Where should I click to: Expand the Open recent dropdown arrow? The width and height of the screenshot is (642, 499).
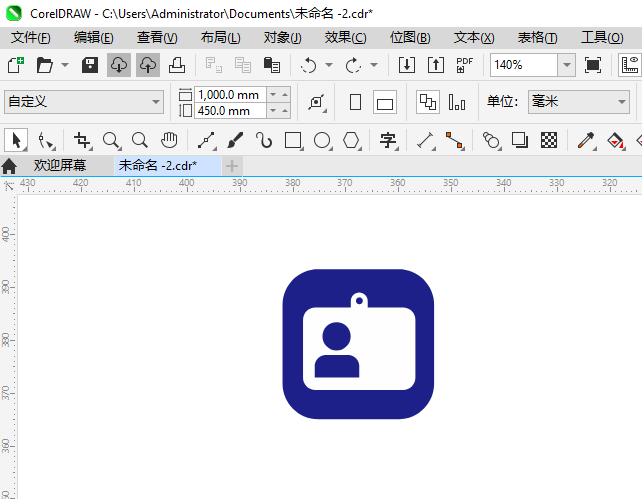tap(65, 65)
